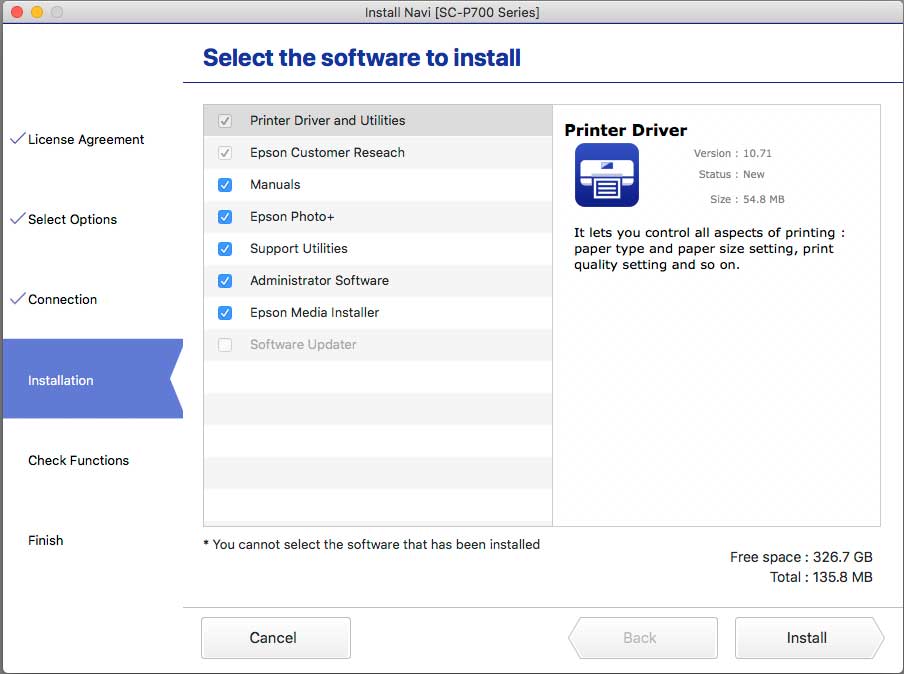This screenshot has width=904, height=674.
Task: Close the Install Navi window
Action: 17,12
